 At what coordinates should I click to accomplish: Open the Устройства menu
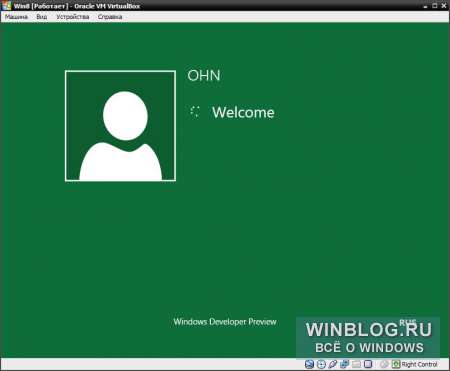73,17
